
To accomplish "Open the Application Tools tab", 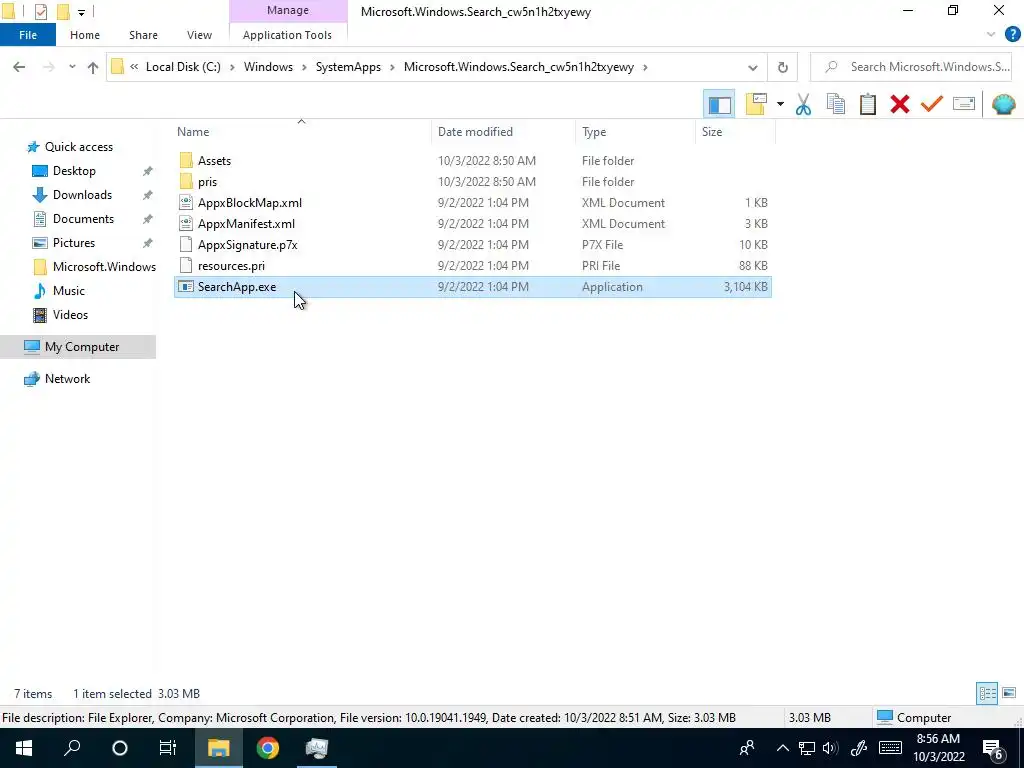I will pos(287,35).
